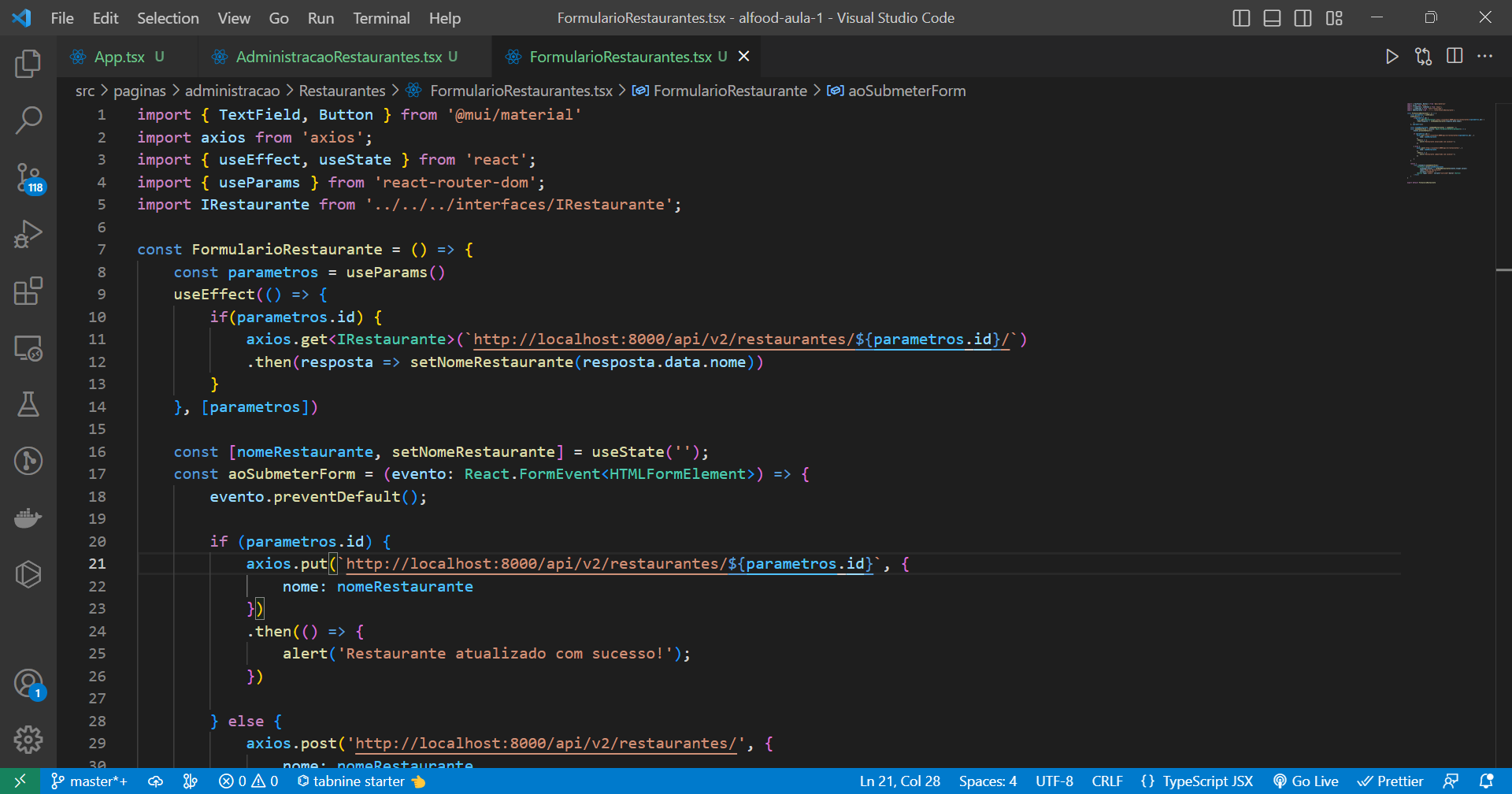1512x794 pixels.
Task: Click the git graph icon in status bar
Action: [190, 781]
